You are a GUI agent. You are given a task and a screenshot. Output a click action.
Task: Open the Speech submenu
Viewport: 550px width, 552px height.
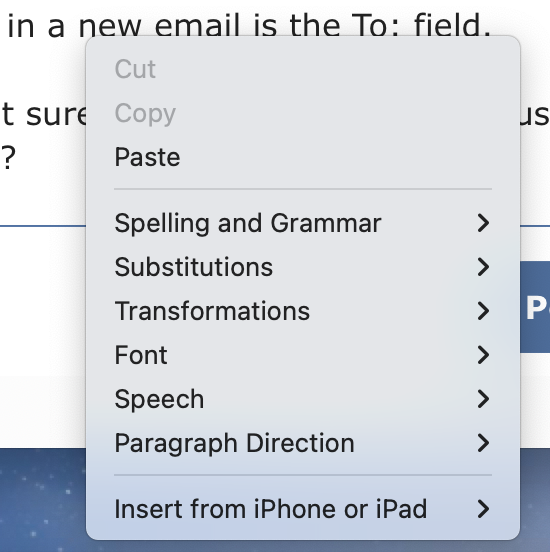pos(303,399)
